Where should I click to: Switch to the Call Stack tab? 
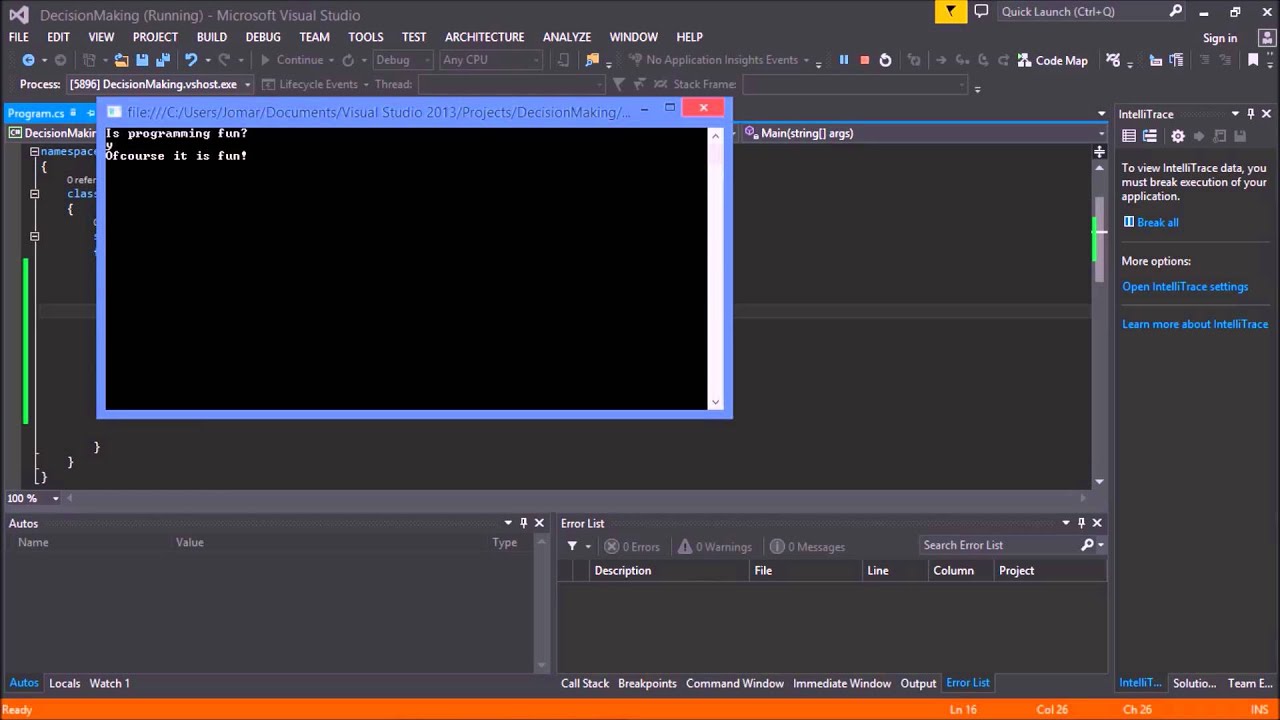(x=584, y=683)
